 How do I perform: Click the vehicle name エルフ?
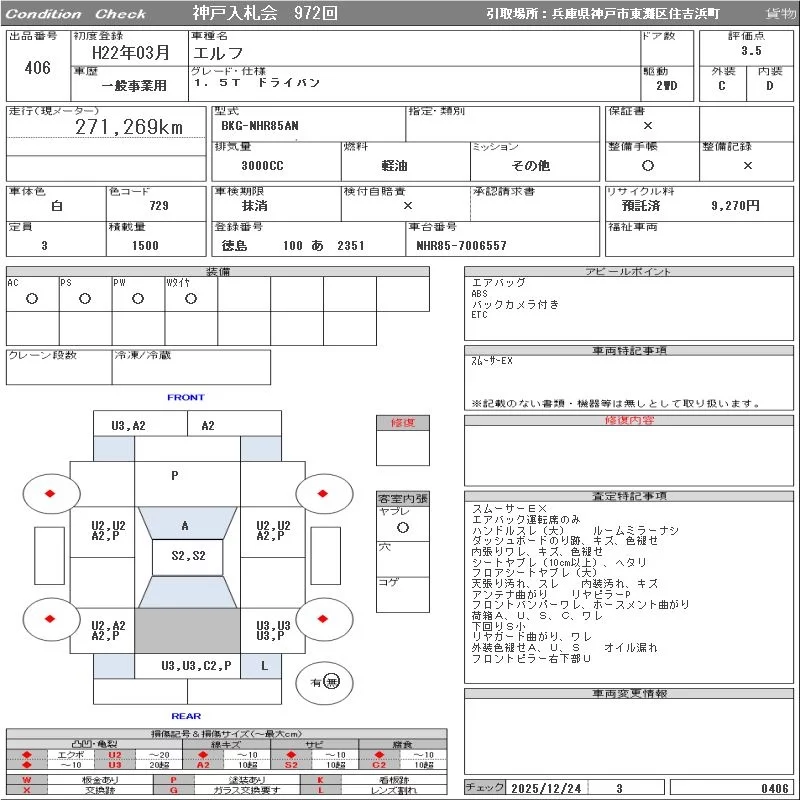(x=218, y=53)
